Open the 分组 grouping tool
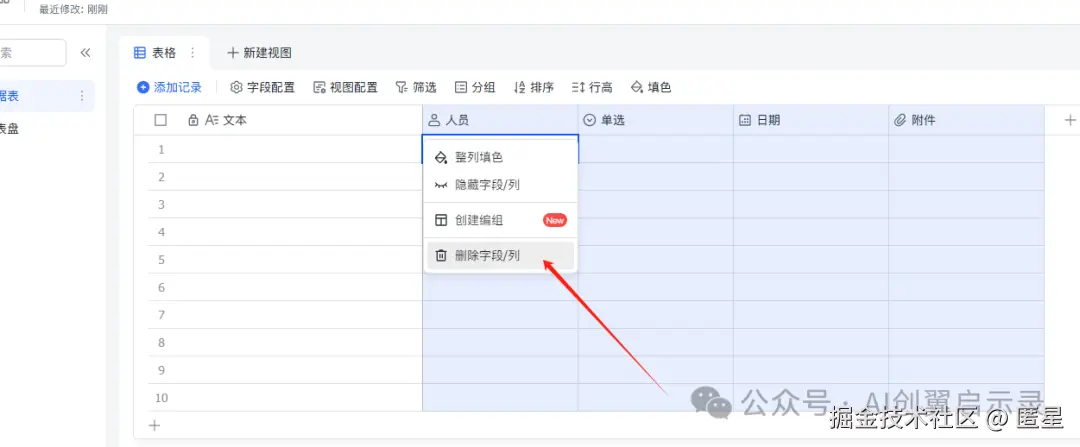 coord(475,87)
